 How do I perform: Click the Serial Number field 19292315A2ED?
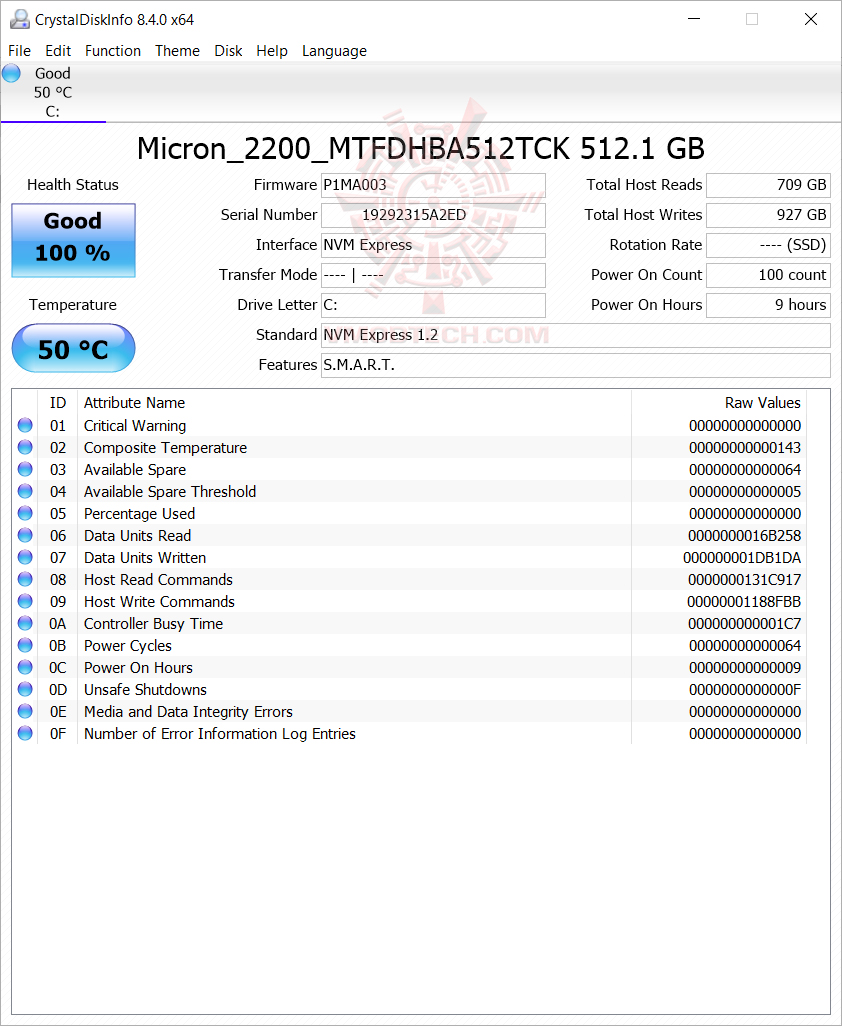click(433, 215)
